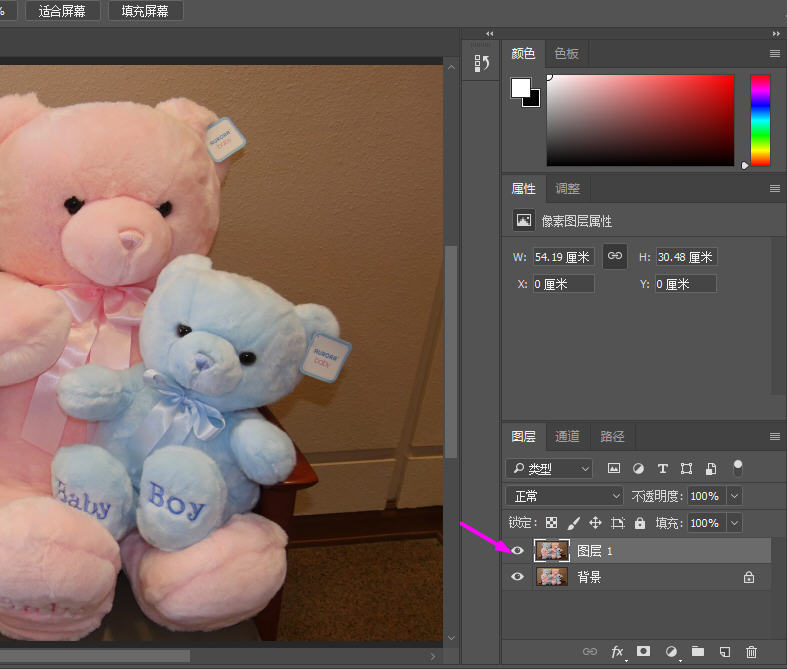
Task: Link width and height chain icon
Action: 615,257
